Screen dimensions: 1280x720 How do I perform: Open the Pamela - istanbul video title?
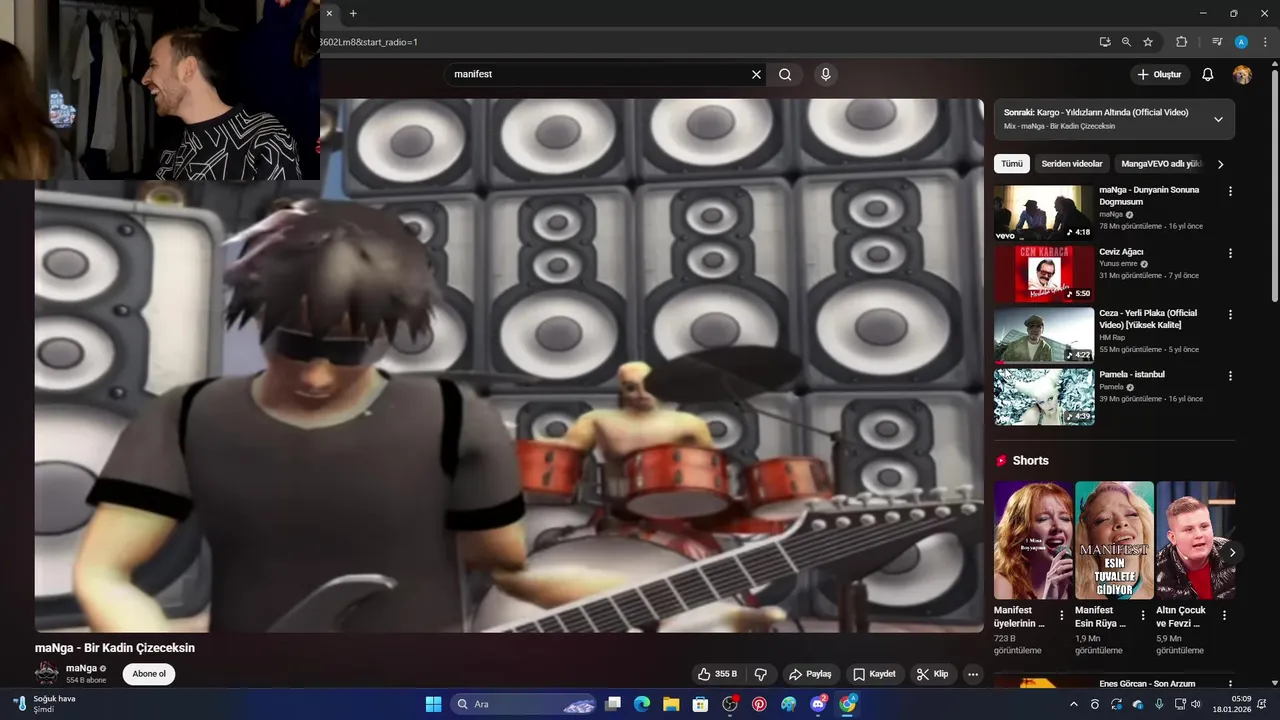pyautogui.click(x=1132, y=374)
